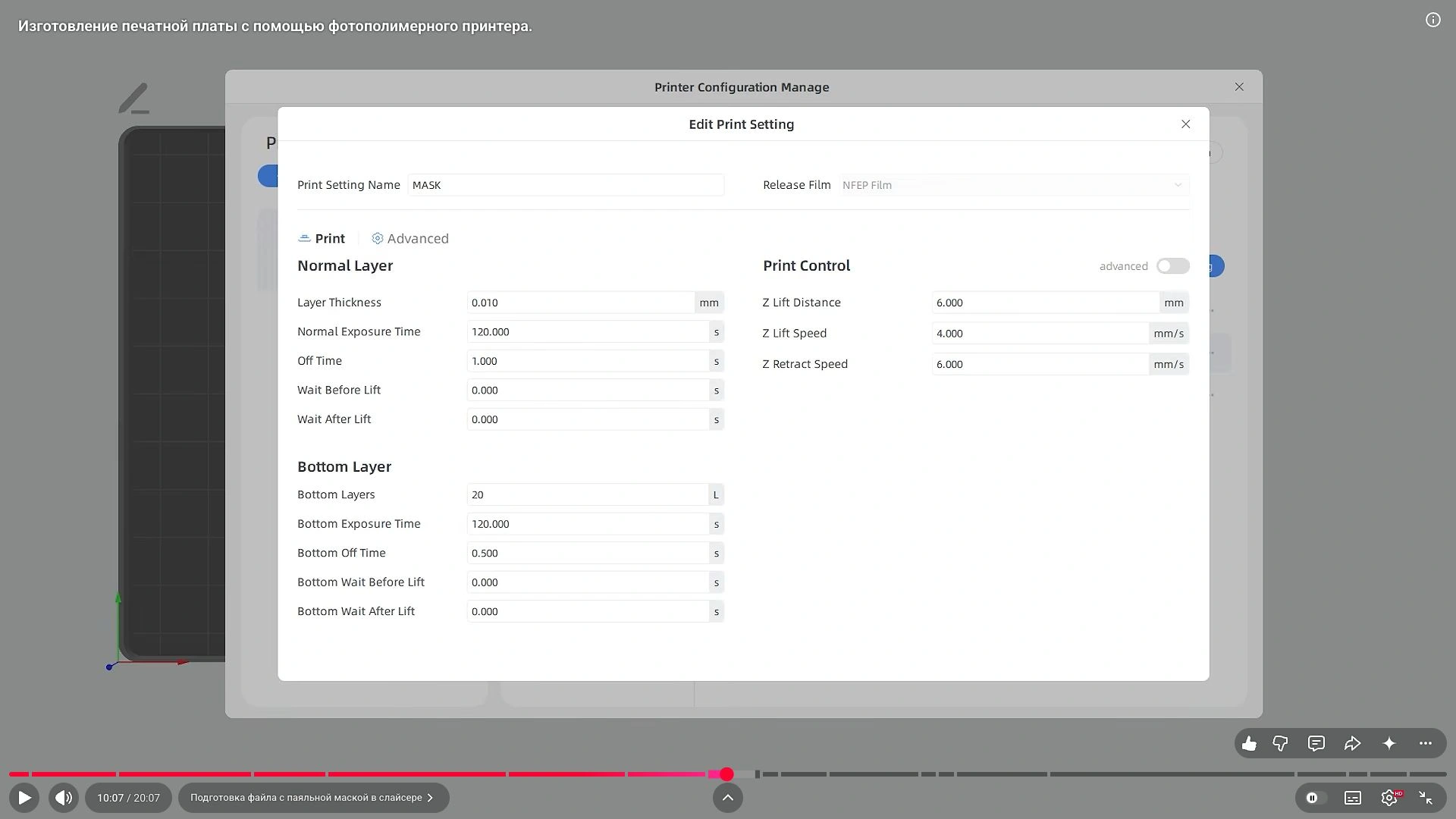The image size is (1456, 819).
Task: Open the more options ellipsis menu
Action: coord(1426,744)
